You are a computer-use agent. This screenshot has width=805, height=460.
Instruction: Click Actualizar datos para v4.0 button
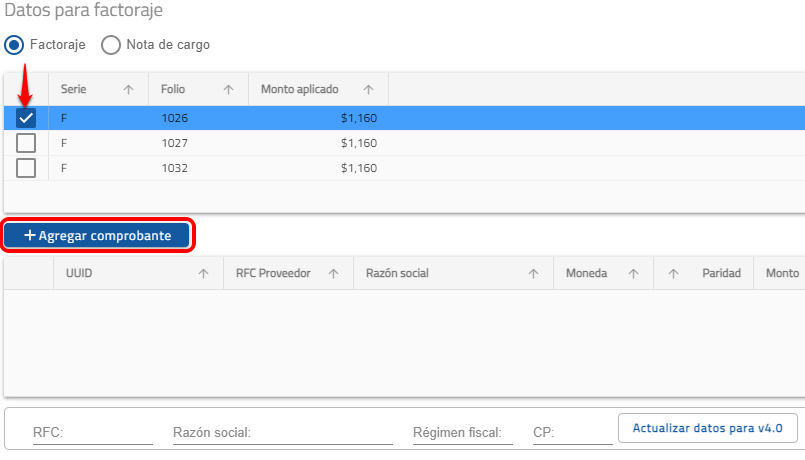pyautogui.click(x=707, y=428)
